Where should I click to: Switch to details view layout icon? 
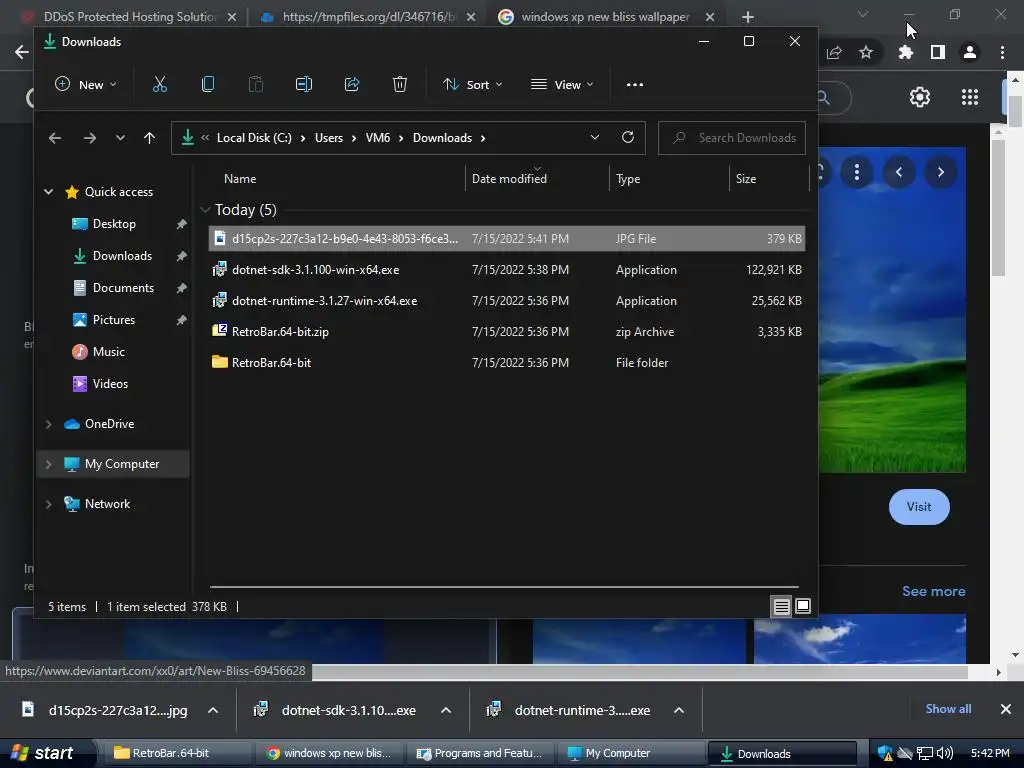click(x=782, y=607)
